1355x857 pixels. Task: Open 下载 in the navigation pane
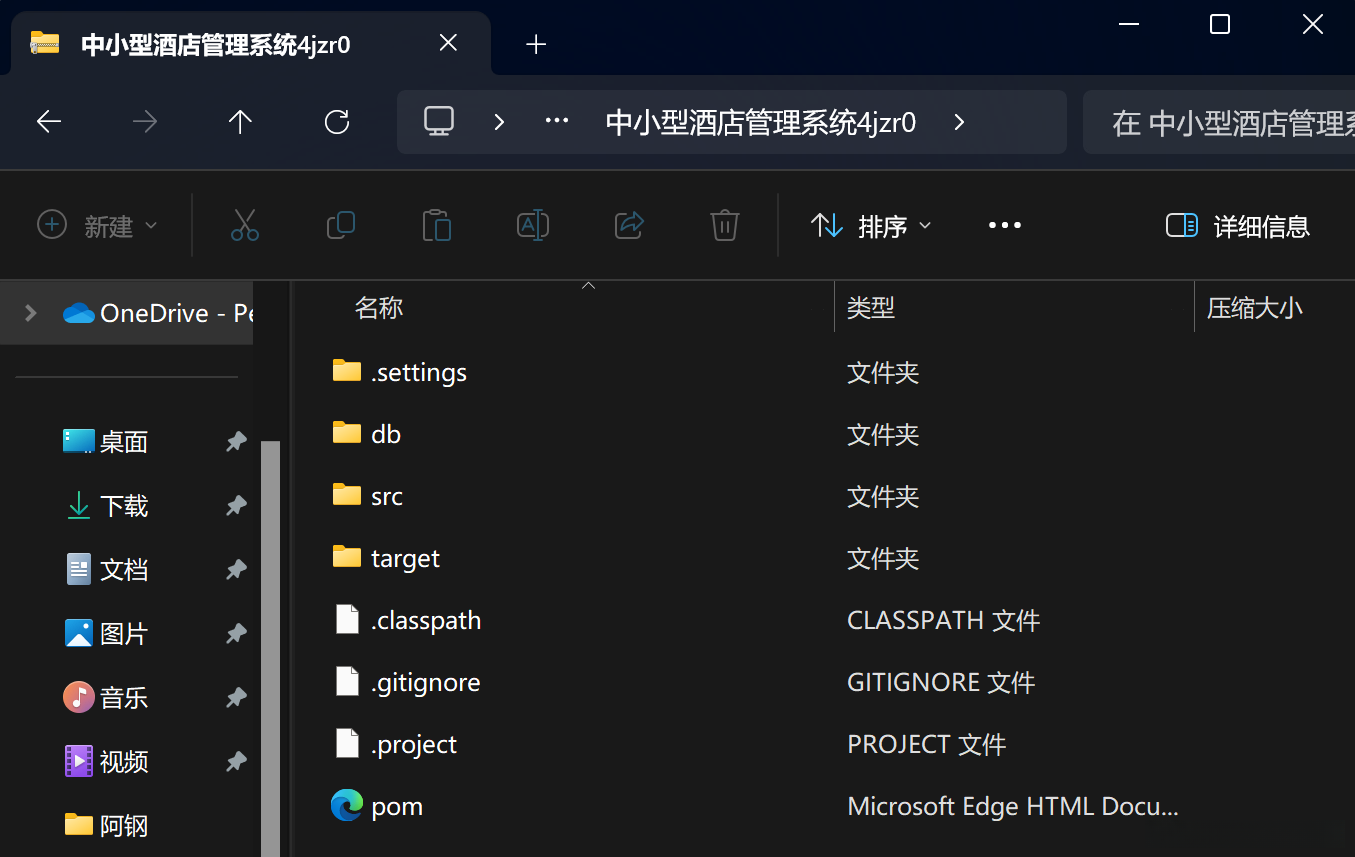124,506
